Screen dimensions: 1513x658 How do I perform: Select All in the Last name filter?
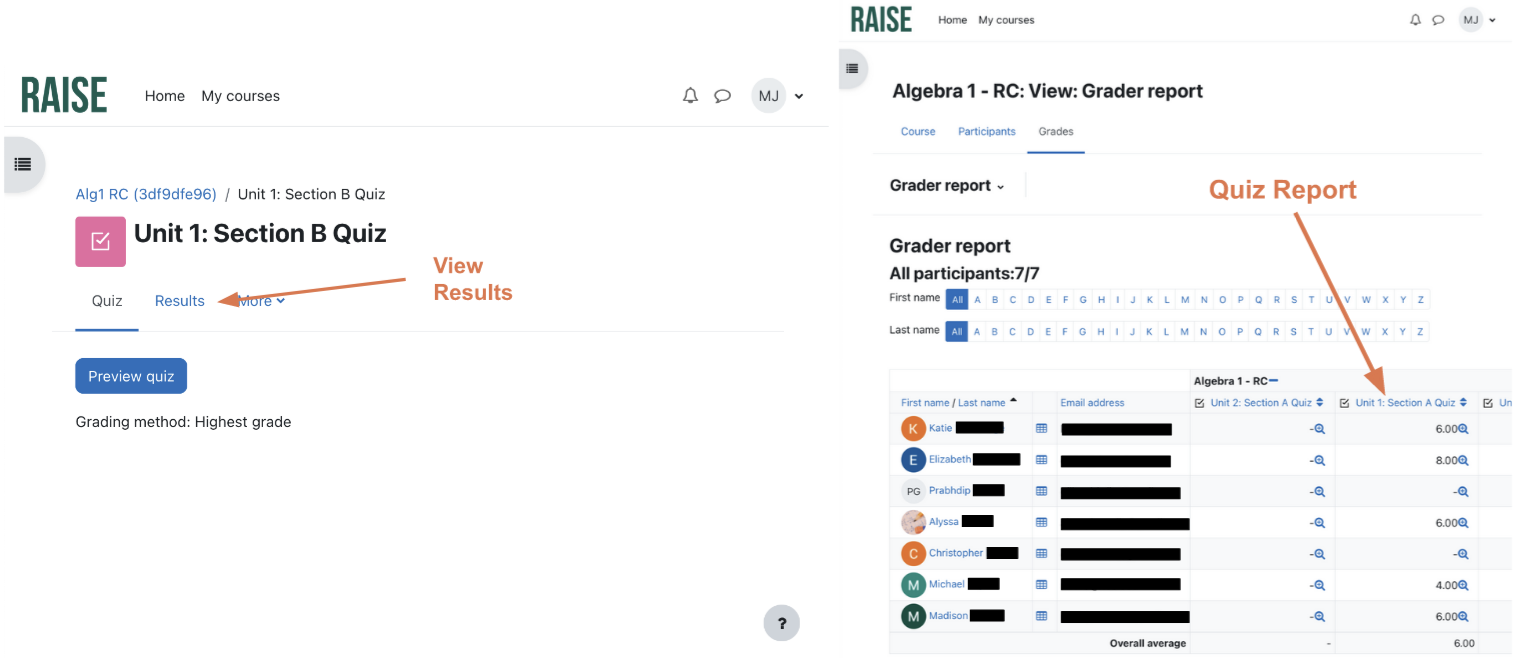[x=956, y=332]
